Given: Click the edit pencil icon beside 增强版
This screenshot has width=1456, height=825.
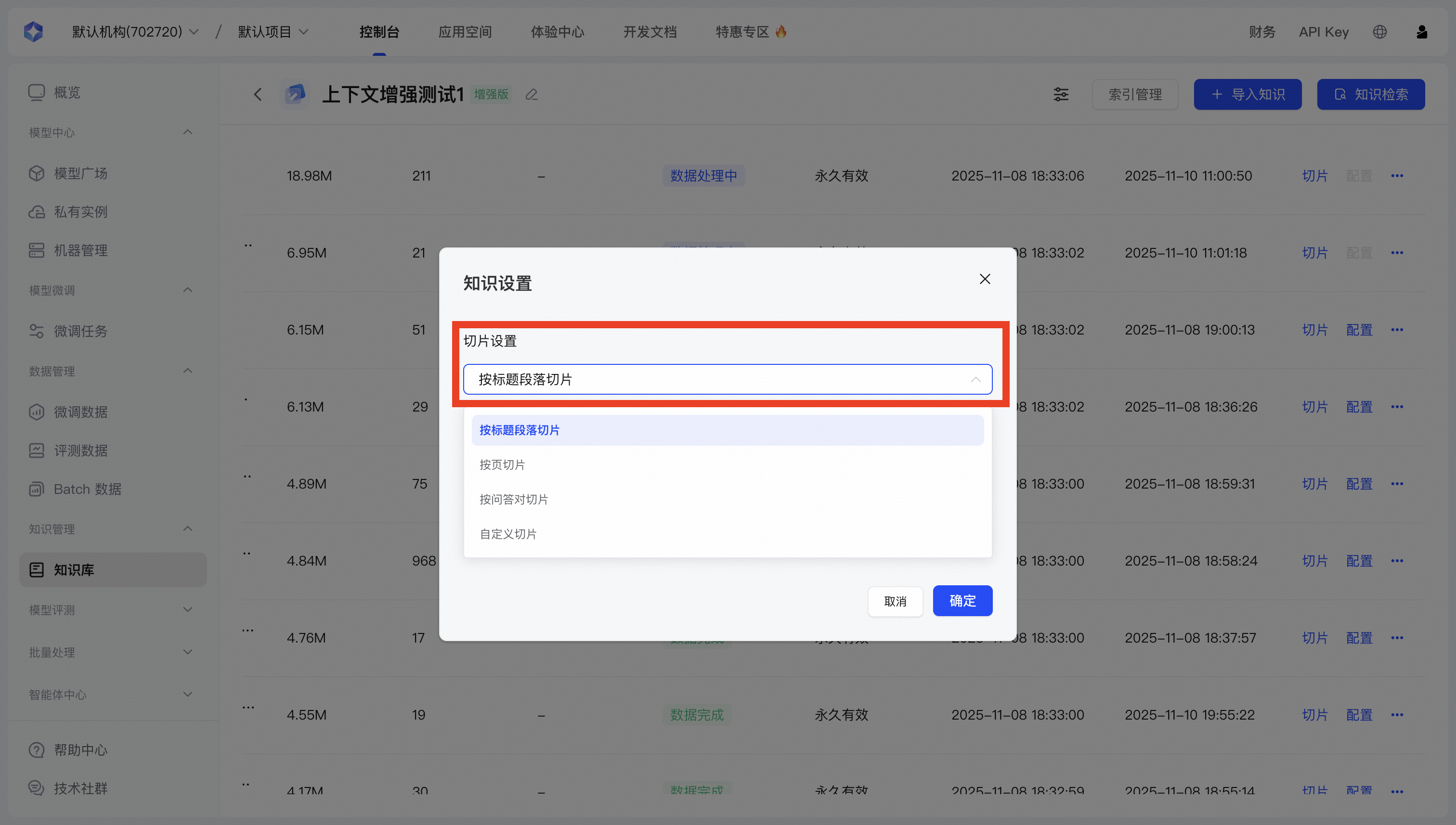Looking at the screenshot, I should click(531, 95).
